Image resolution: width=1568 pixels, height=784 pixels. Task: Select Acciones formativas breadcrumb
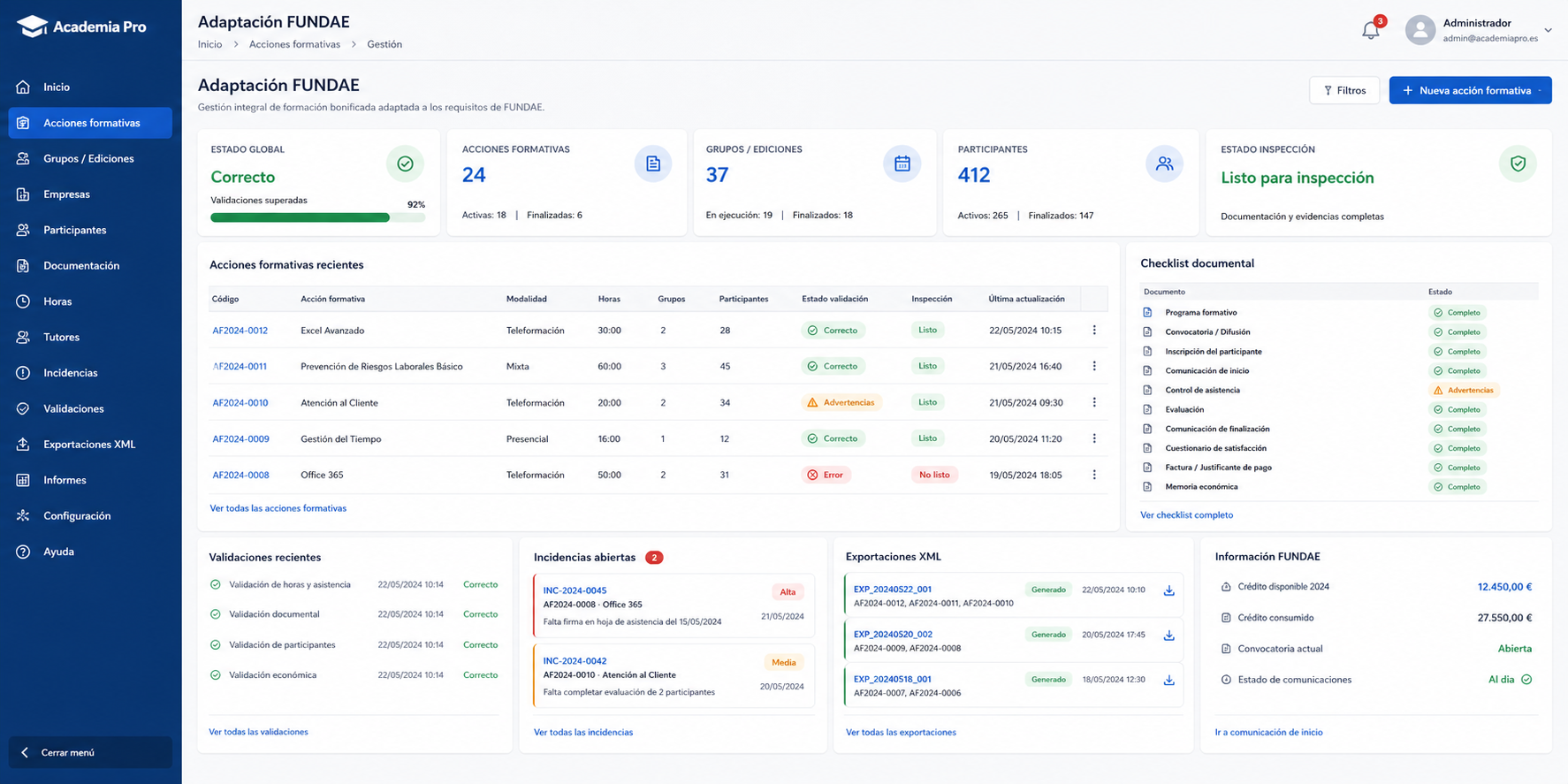point(294,44)
